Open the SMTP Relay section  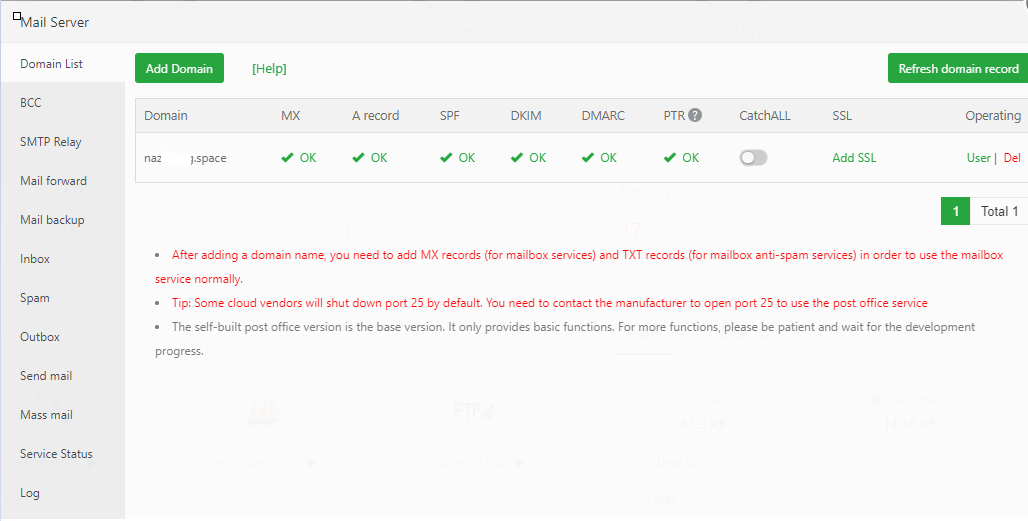click(51, 142)
